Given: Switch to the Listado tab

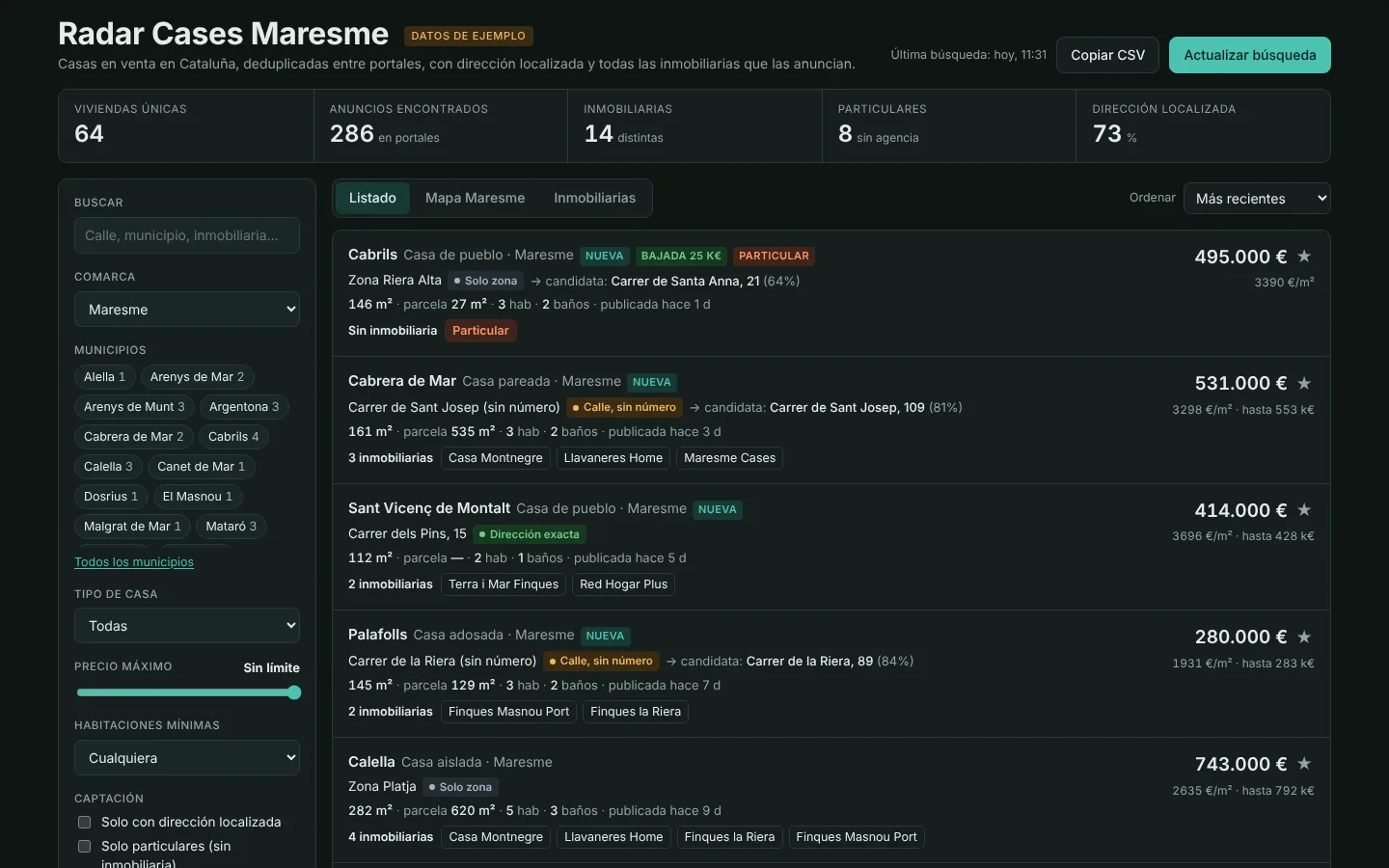Looking at the screenshot, I should pyautogui.click(x=372, y=199).
